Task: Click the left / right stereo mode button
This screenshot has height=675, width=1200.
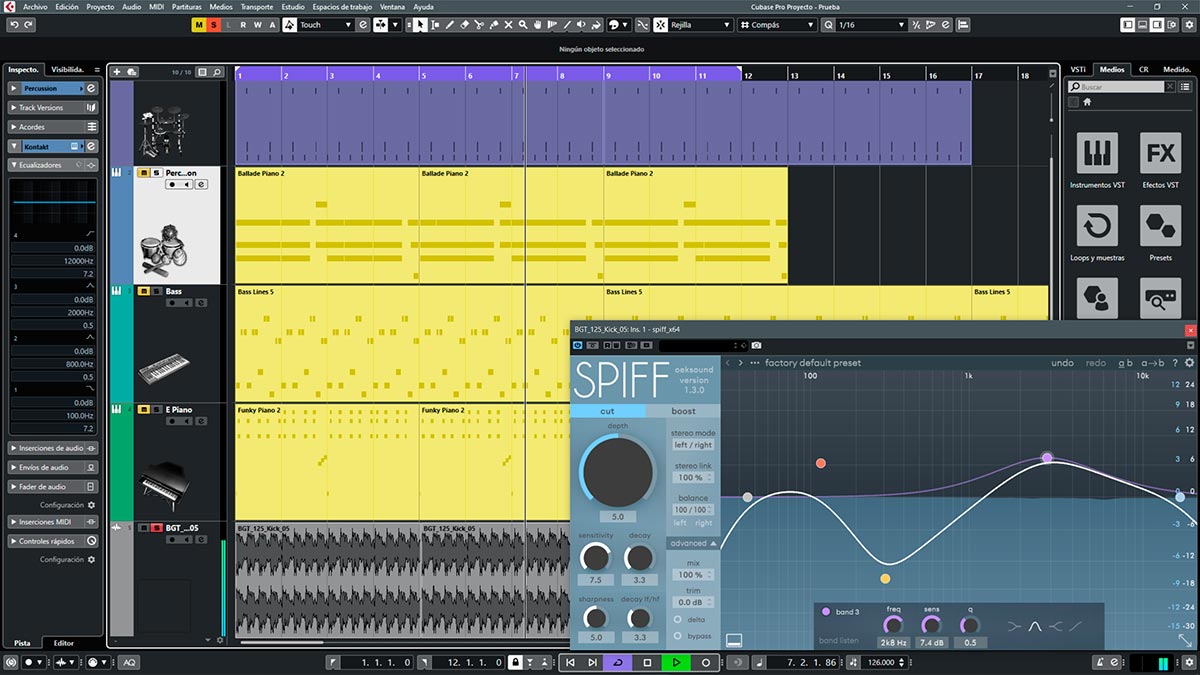Action: click(x=693, y=445)
